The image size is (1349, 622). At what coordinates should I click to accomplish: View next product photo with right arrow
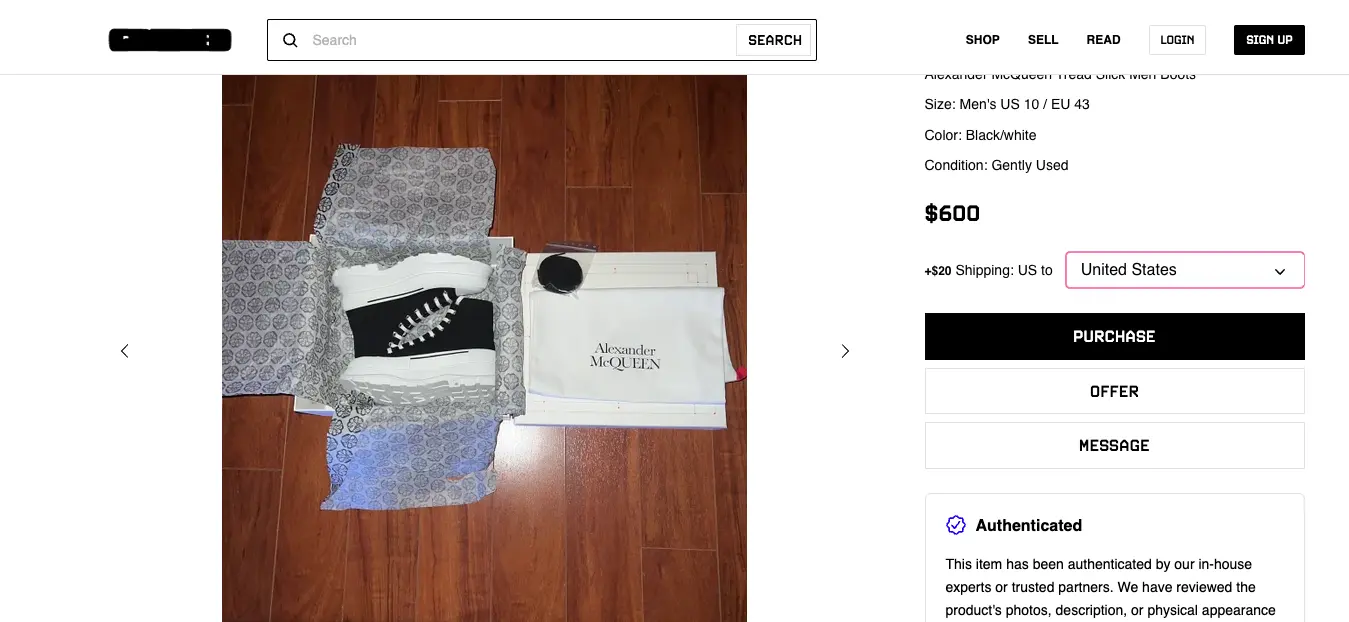(x=845, y=351)
